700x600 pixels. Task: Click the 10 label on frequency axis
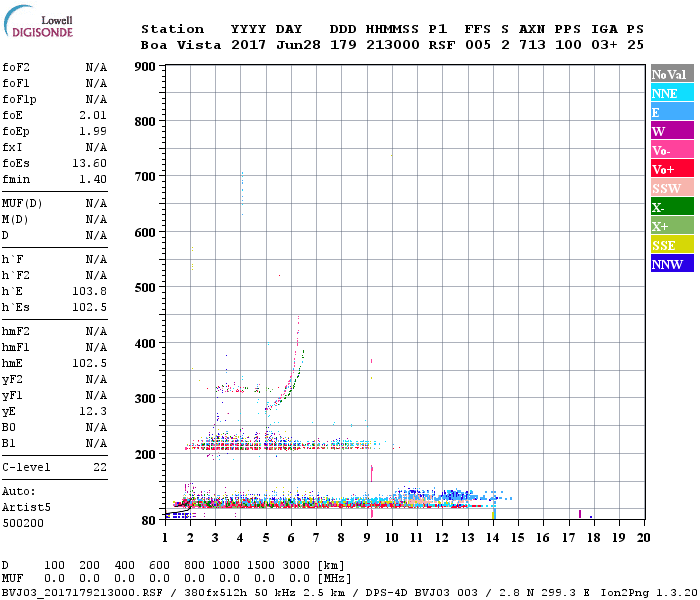tap(392, 538)
